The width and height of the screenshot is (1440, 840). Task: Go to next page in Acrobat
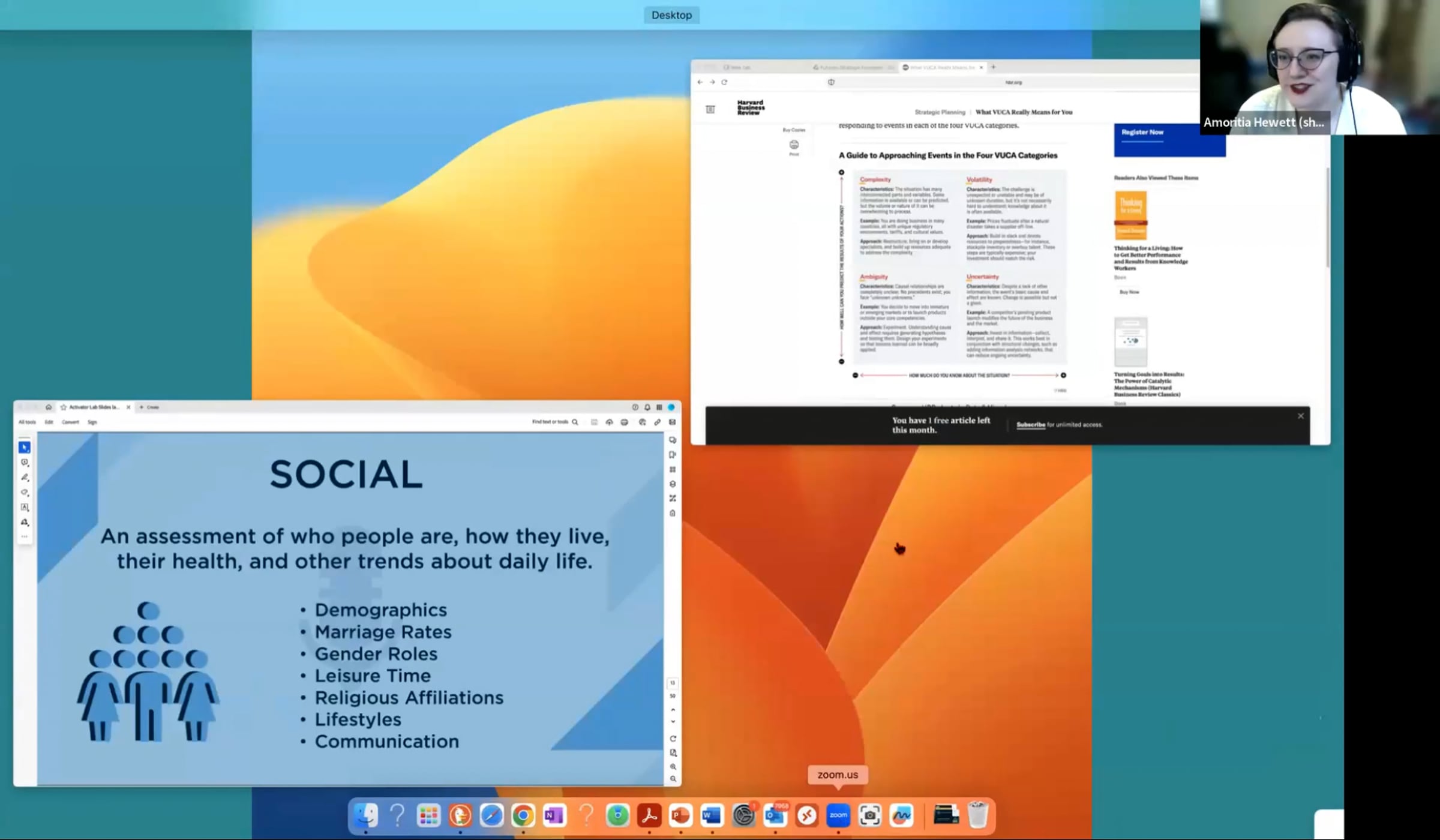point(673,722)
